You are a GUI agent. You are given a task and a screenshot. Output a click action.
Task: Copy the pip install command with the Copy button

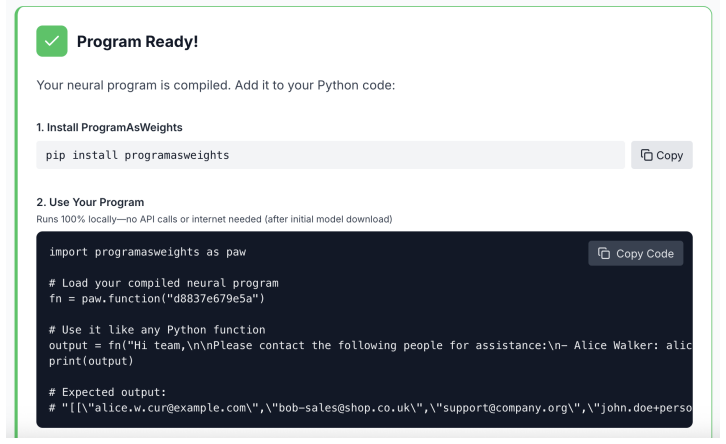point(662,155)
